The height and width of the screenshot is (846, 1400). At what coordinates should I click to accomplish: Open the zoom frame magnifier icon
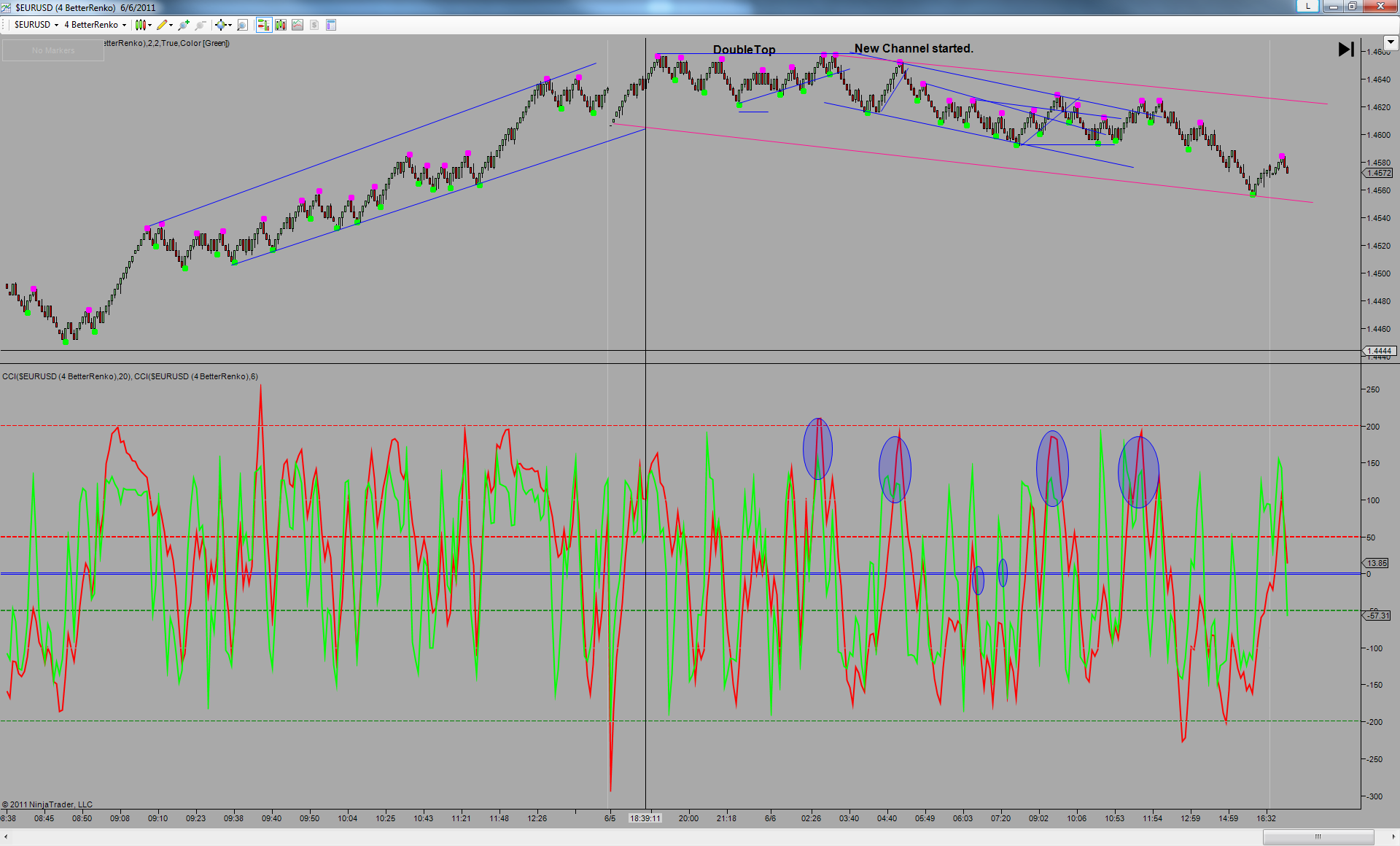pos(243,25)
